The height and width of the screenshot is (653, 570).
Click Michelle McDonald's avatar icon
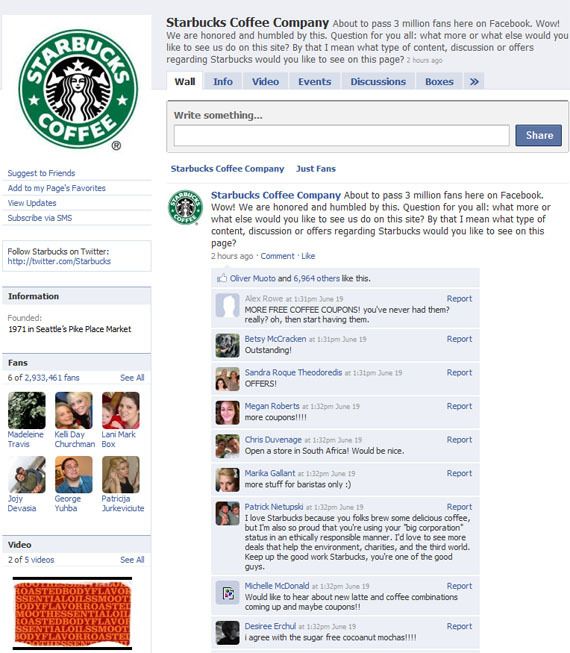point(227,593)
